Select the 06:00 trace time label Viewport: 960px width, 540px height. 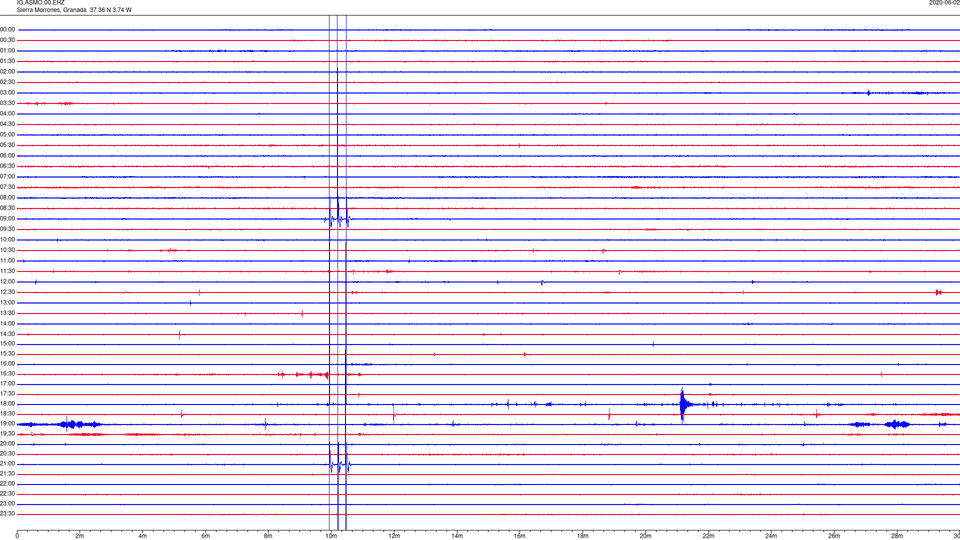tap(7, 156)
